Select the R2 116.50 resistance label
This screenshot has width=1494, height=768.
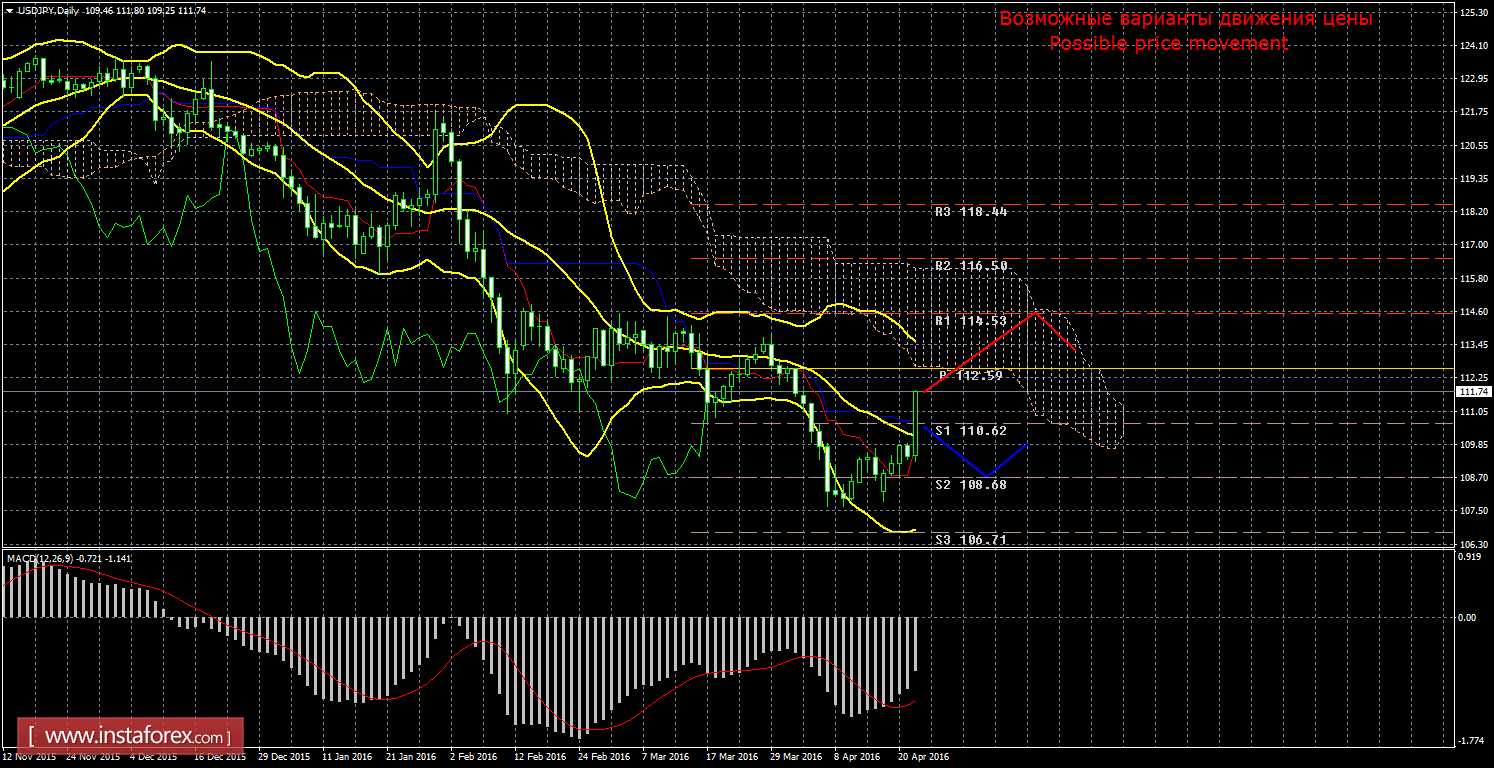pos(970,267)
